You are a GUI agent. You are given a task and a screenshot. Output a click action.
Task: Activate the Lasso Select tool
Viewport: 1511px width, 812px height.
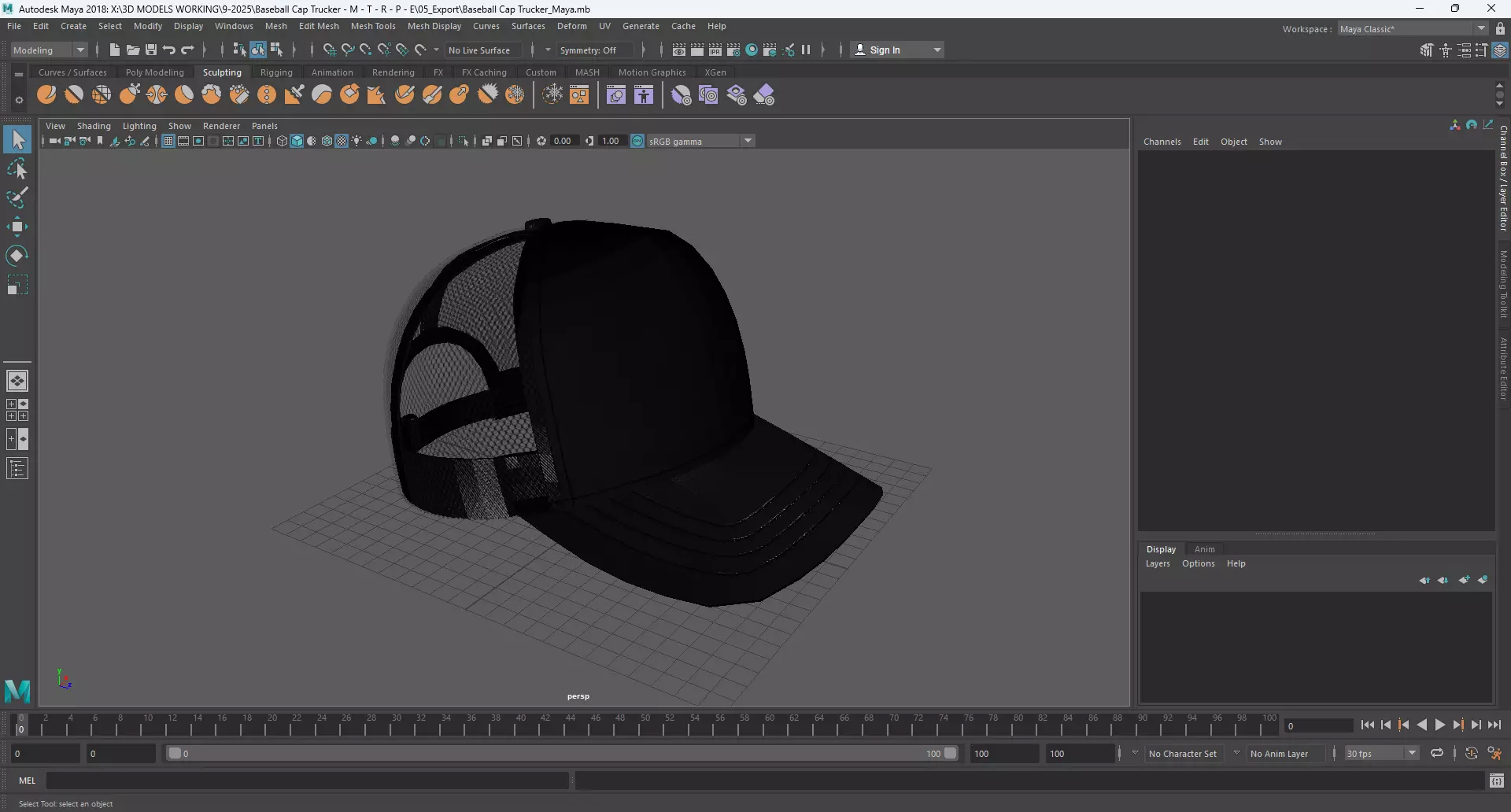pos(17,169)
